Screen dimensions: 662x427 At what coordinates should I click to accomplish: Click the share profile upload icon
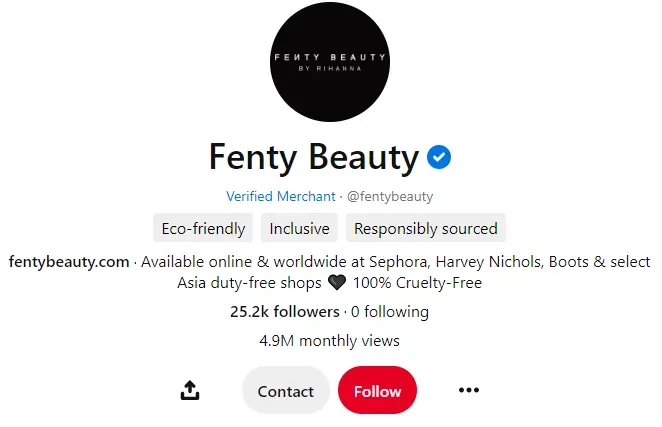(x=190, y=391)
